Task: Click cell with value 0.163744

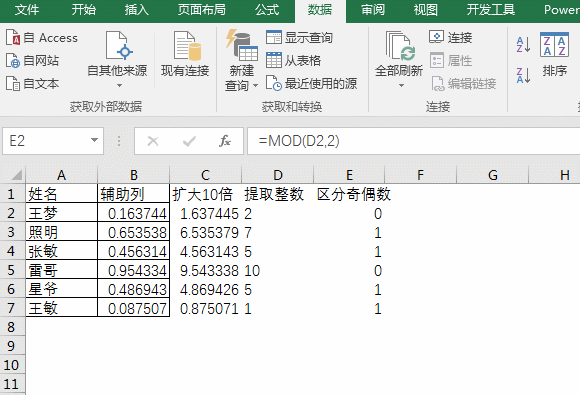Action: point(134,213)
